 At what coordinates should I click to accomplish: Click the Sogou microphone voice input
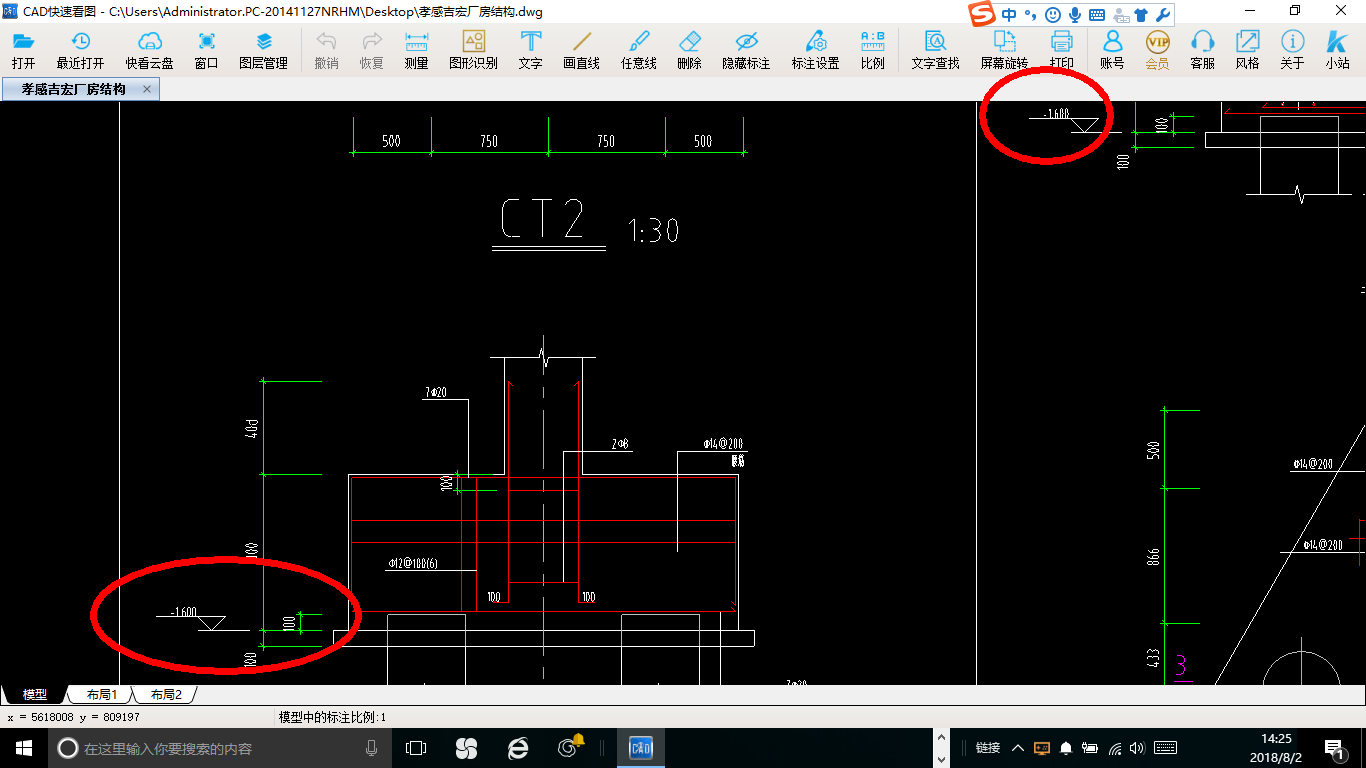tap(1075, 15)
